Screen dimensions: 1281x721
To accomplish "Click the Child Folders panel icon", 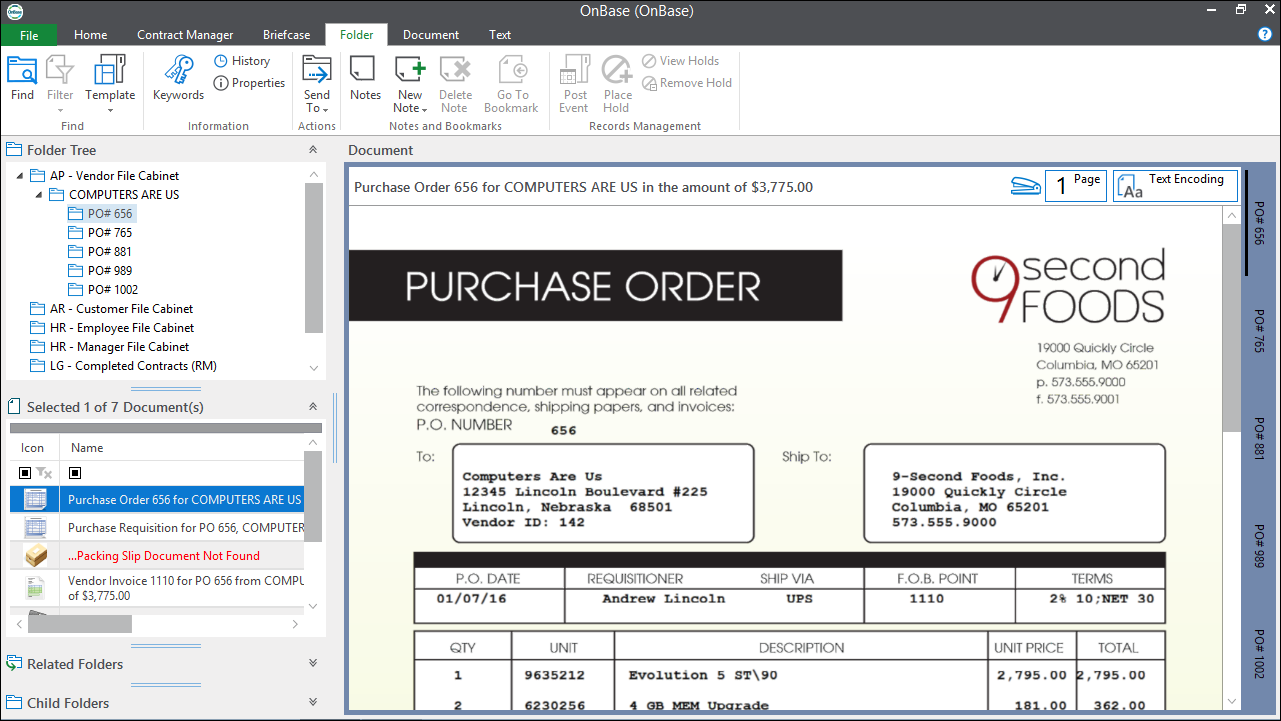I will 14,702.
